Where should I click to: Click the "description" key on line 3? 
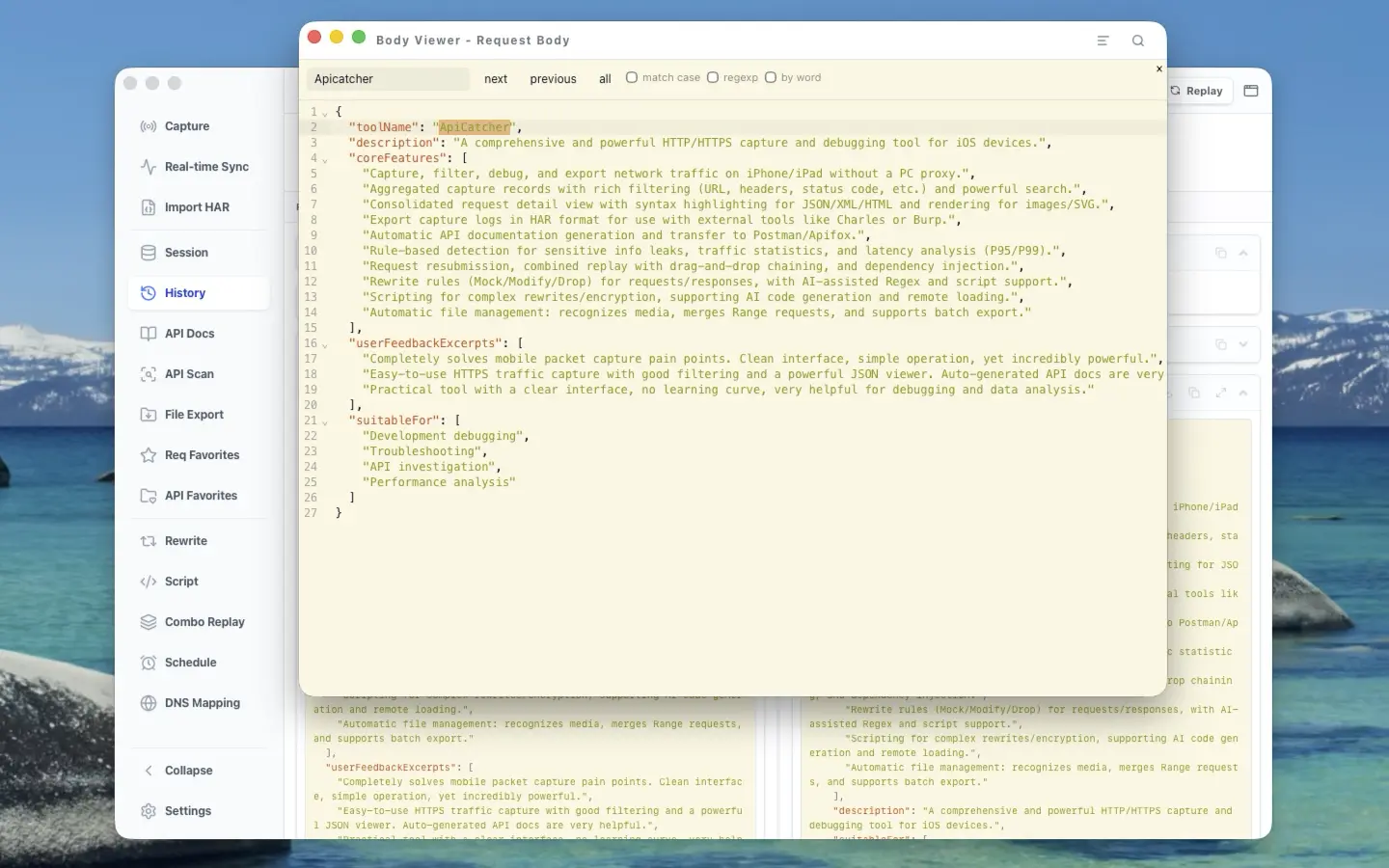click(x=395, y=143)
